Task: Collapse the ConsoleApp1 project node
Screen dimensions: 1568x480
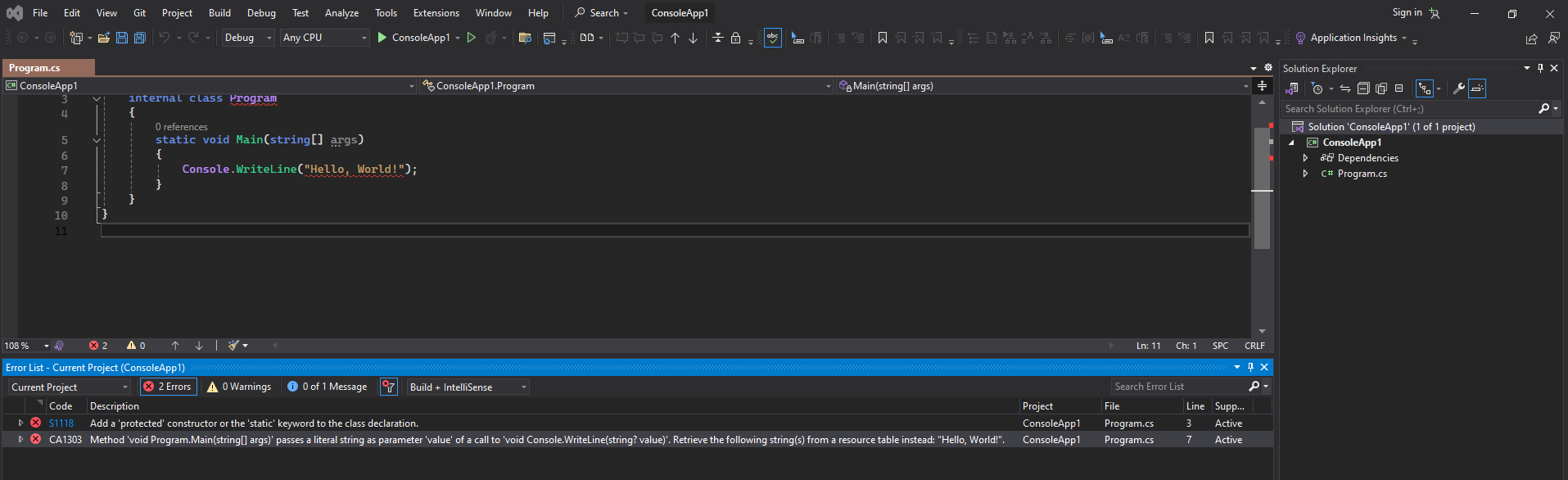Action: point(1292,143)
